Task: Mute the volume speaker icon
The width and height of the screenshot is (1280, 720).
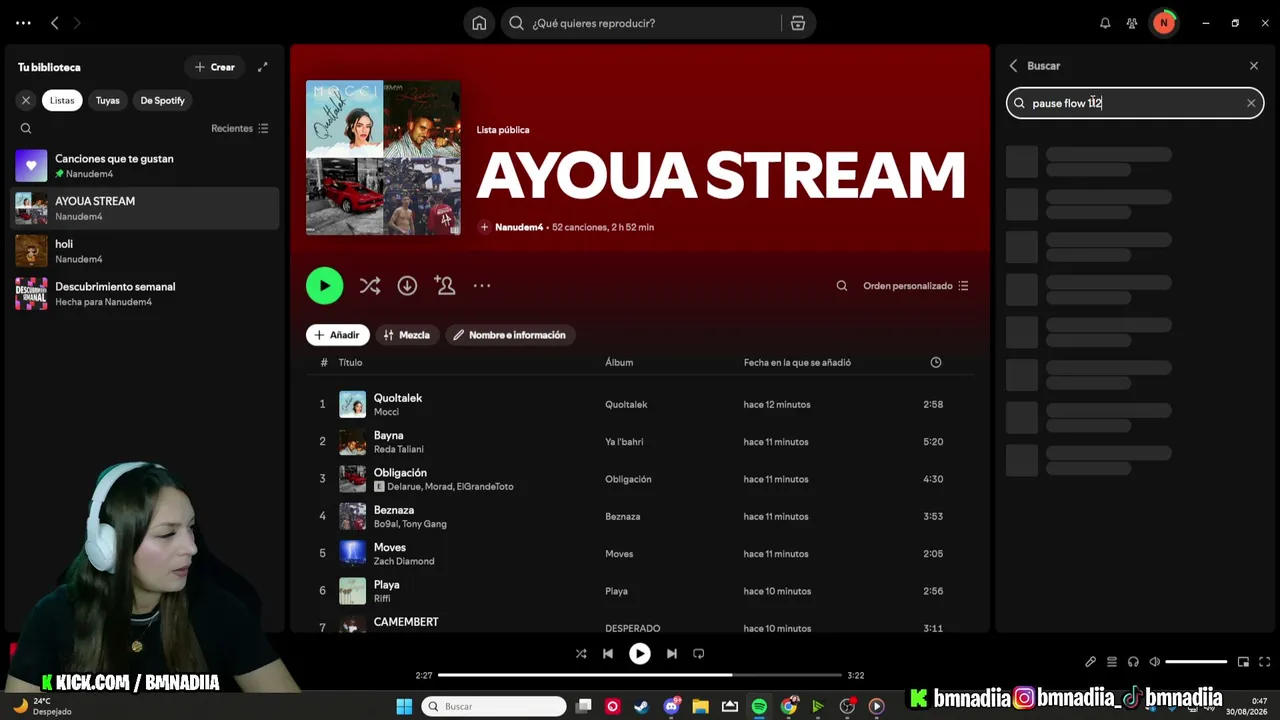Action: click(x=1154, y=662)
